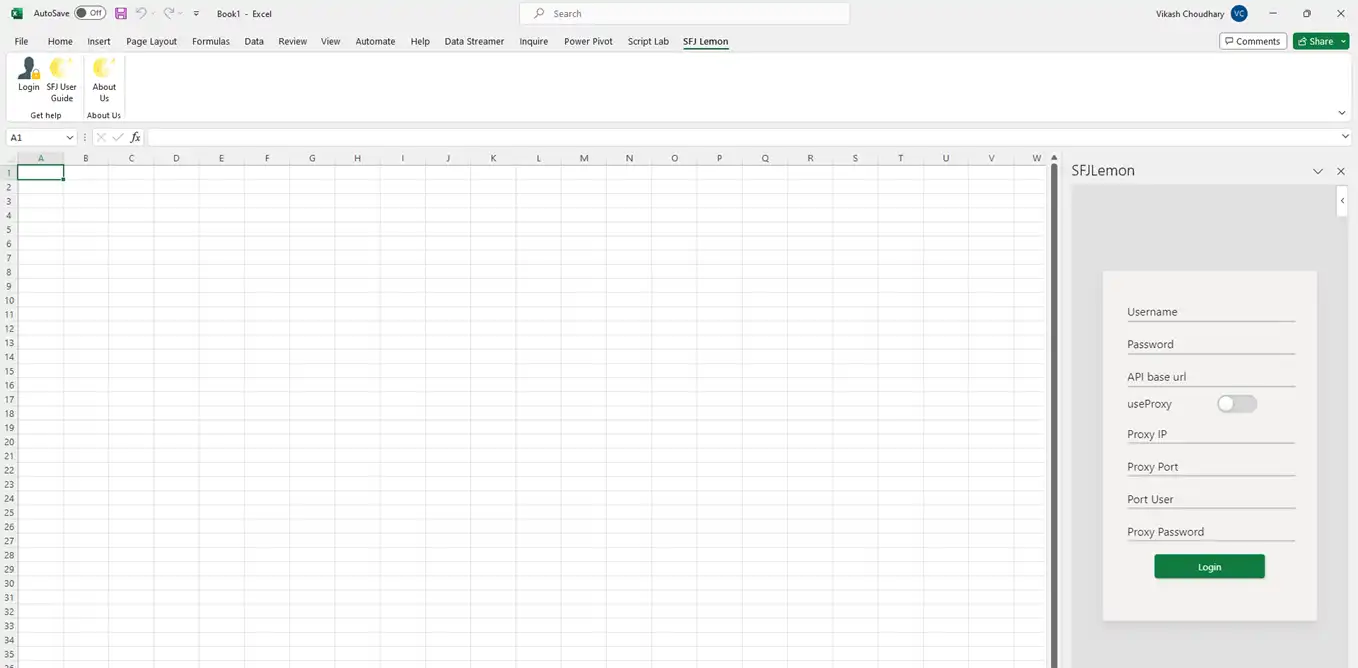1358x668 pixels.
Task: Click the Proxy Port field
Action: 1211,467
